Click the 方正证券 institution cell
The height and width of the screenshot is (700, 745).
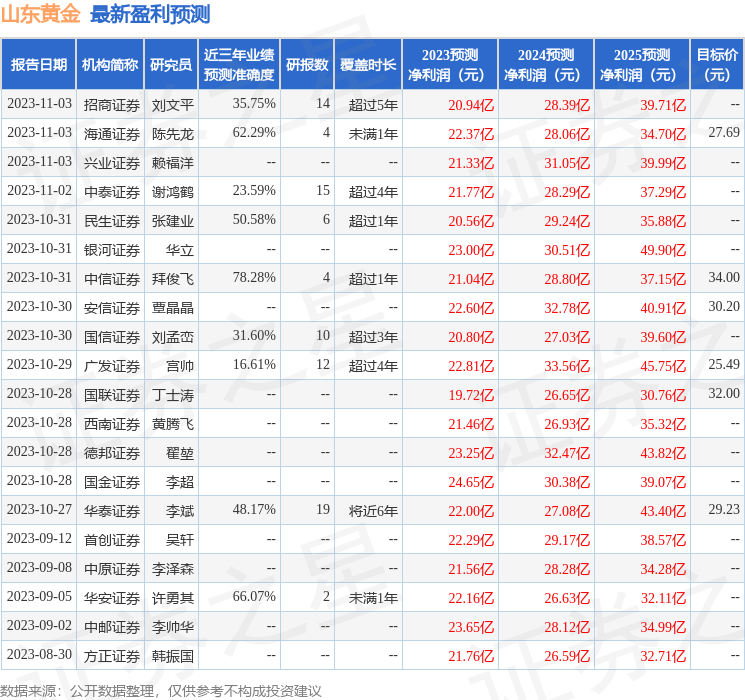[x=112, y=656]
